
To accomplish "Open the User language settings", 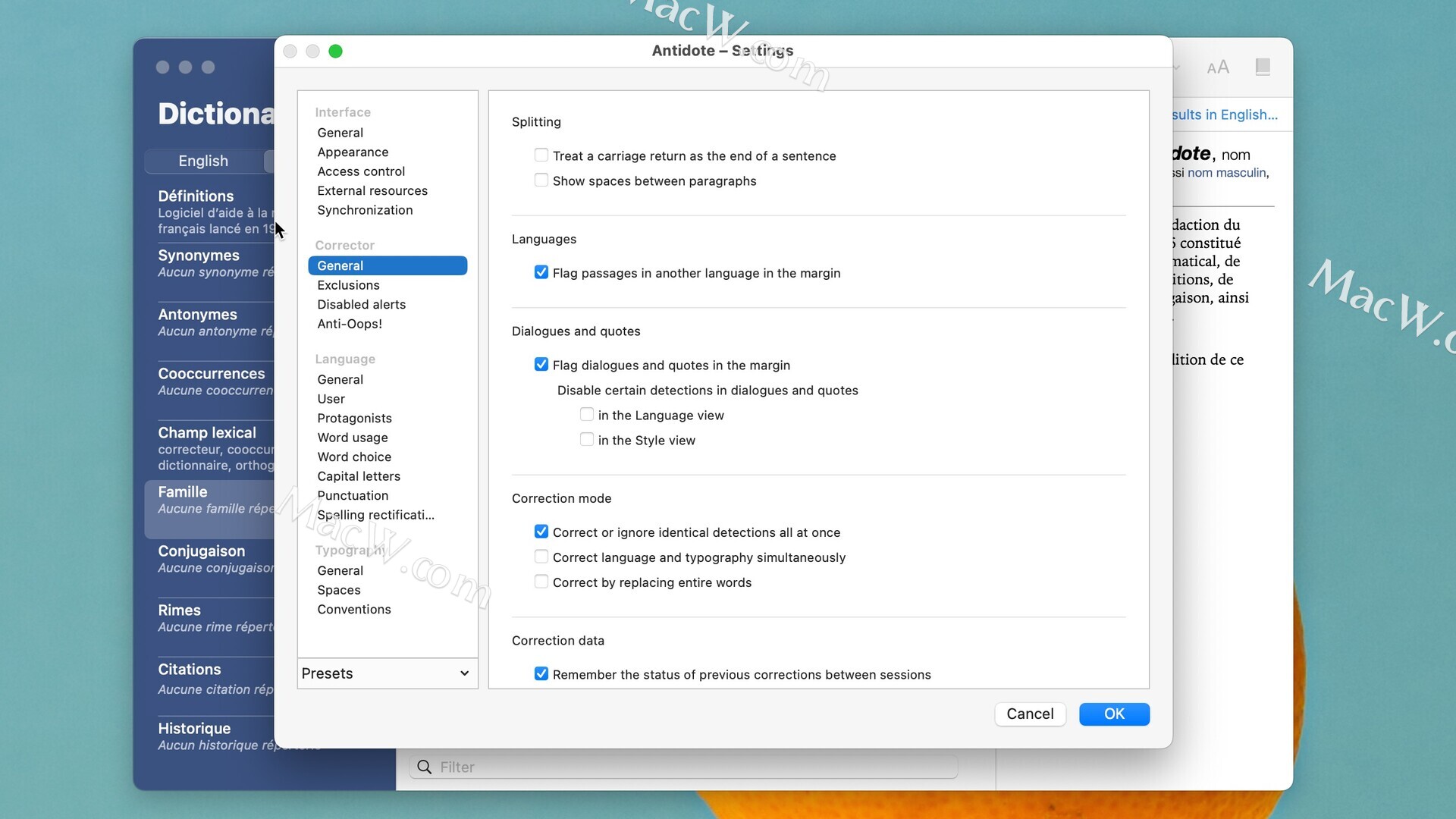I will tap(331, 399).
